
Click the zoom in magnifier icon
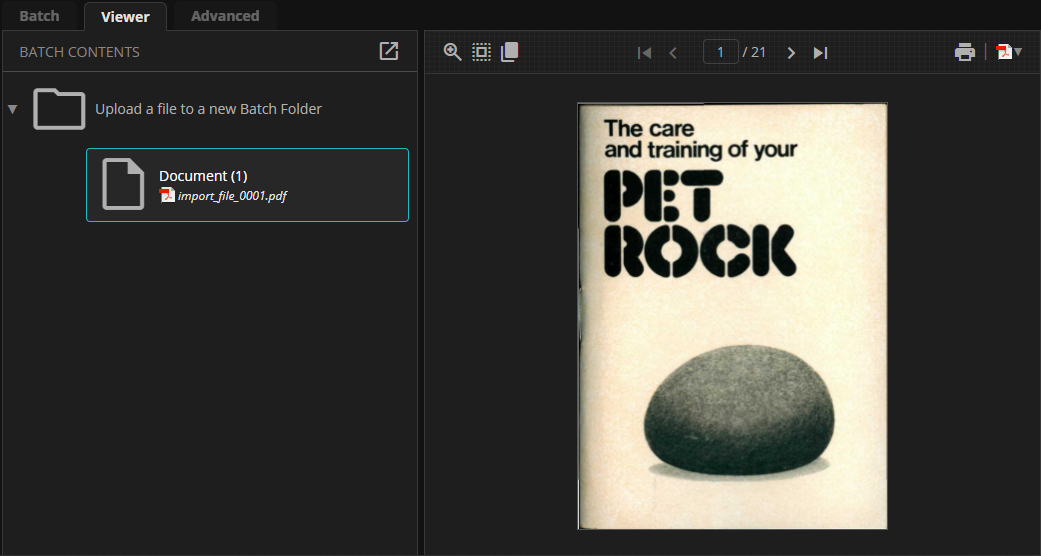[x=452, y=52]
